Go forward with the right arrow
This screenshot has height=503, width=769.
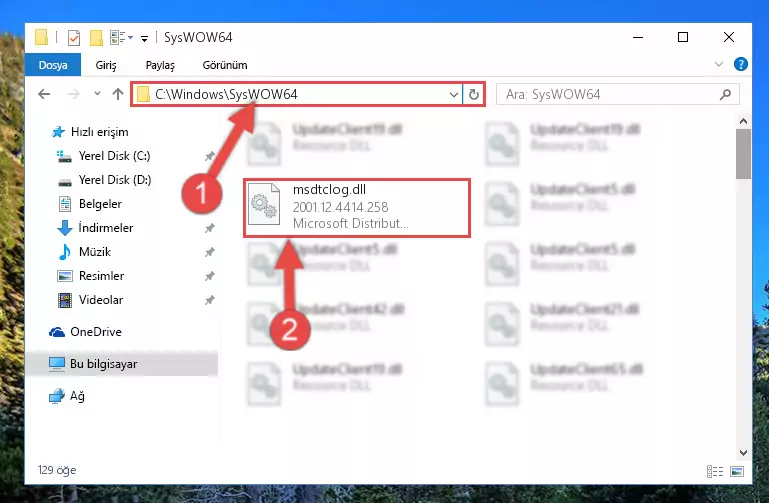point(73,94)
